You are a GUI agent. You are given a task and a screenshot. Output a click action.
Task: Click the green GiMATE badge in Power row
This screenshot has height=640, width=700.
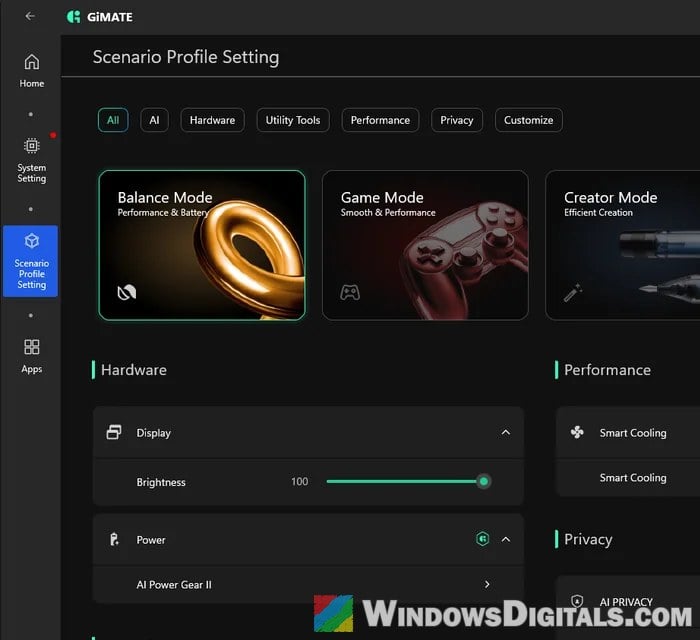[x=483, y=539]
